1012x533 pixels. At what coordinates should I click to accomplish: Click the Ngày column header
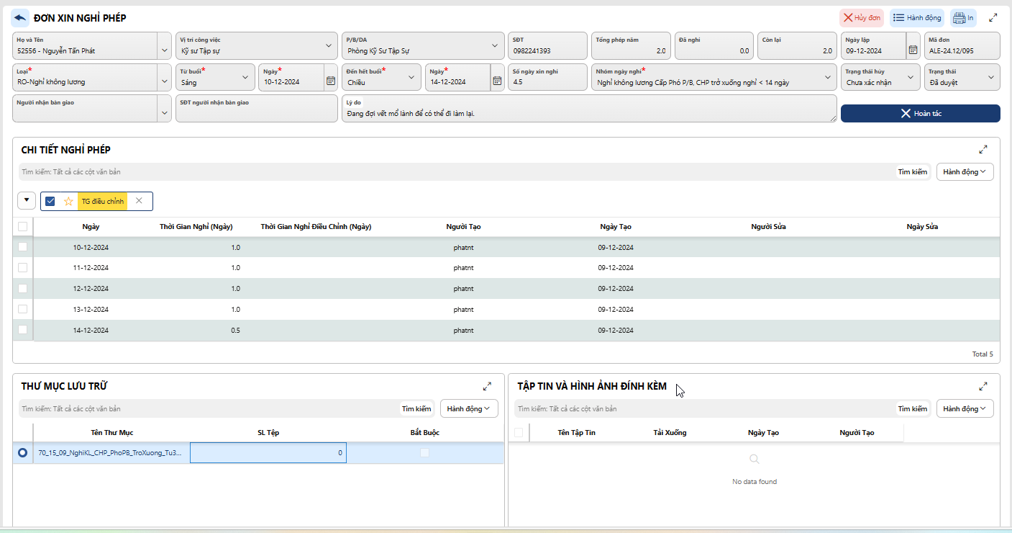tap(91, 226)
